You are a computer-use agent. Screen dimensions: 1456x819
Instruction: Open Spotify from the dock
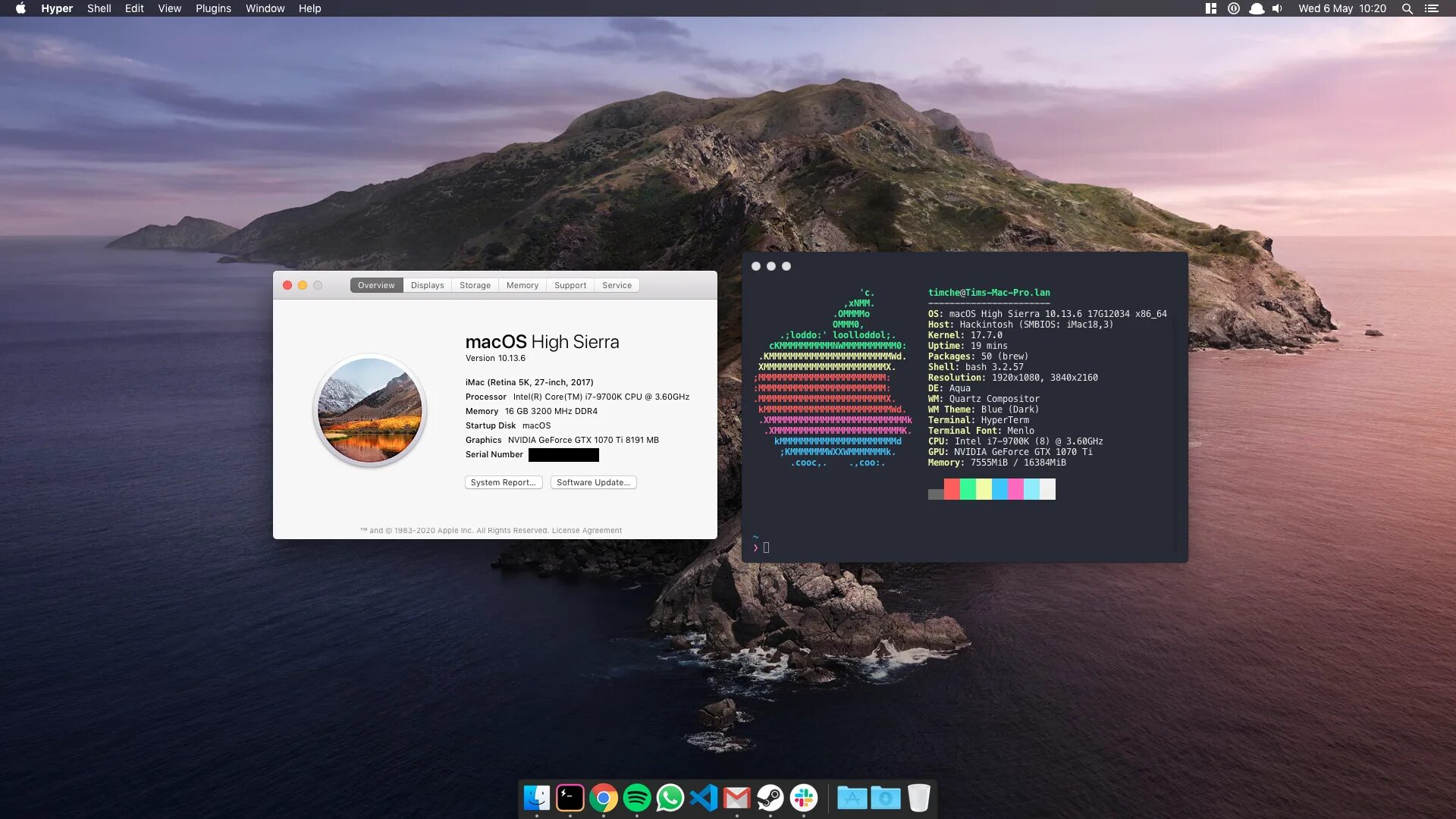[637, 798]
